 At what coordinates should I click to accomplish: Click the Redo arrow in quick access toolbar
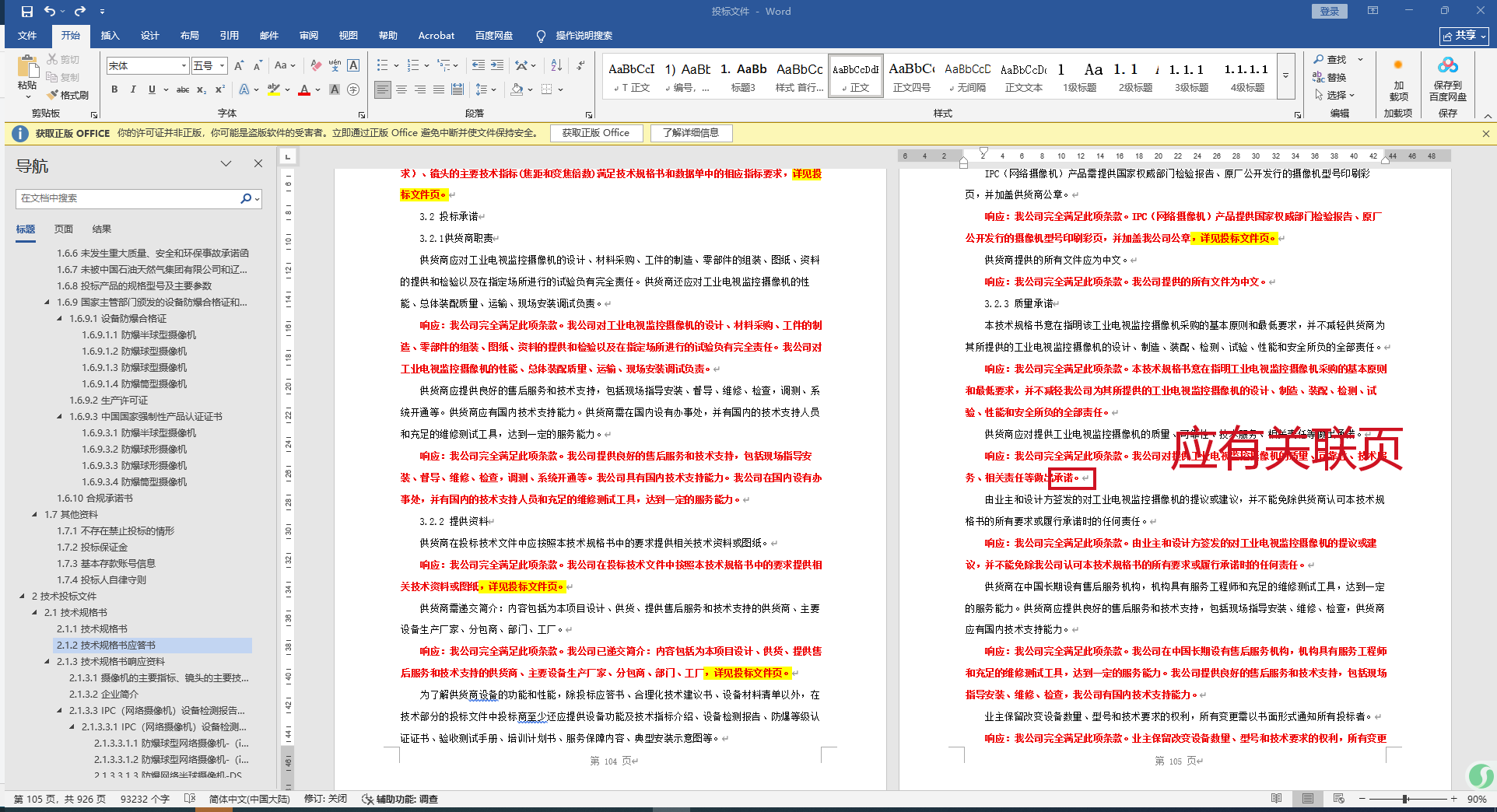coord(80,12)
